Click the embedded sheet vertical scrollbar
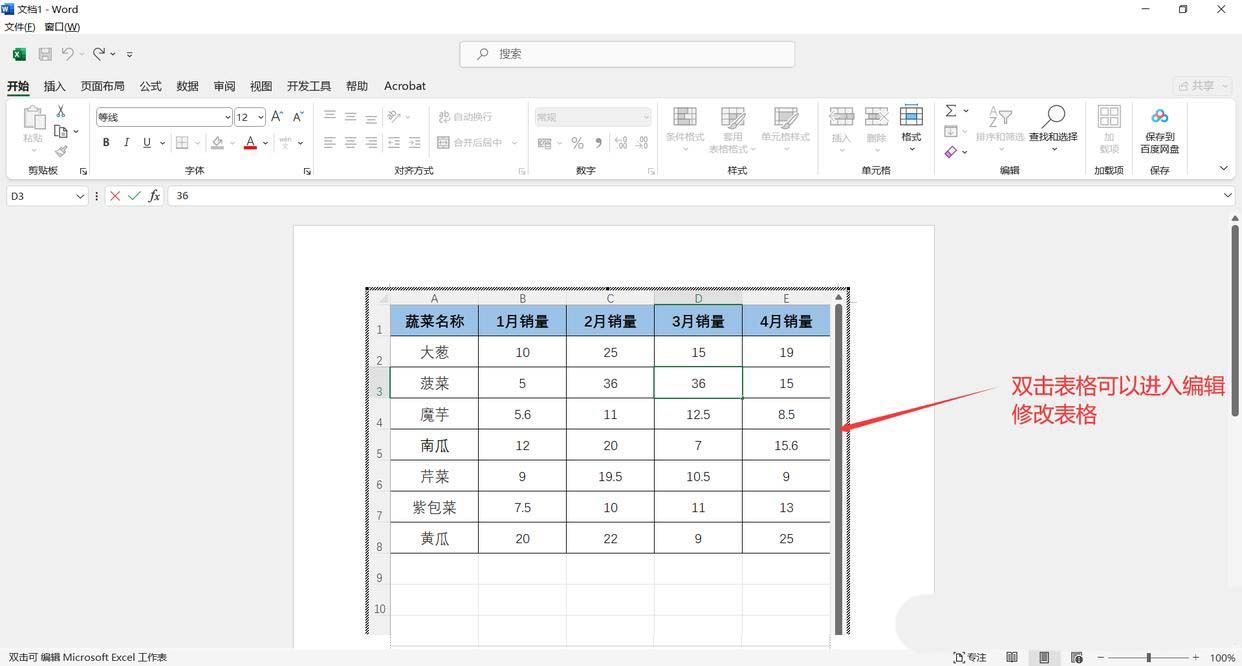1242x666 pixels. (x=838, y=468)
